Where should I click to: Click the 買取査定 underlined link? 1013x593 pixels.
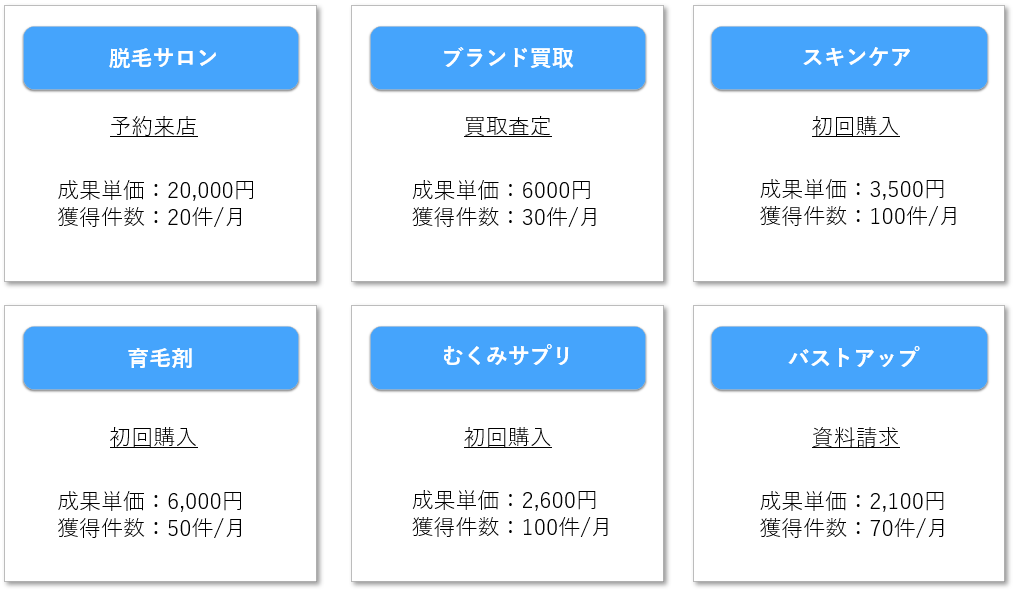(x=508, y=127)
